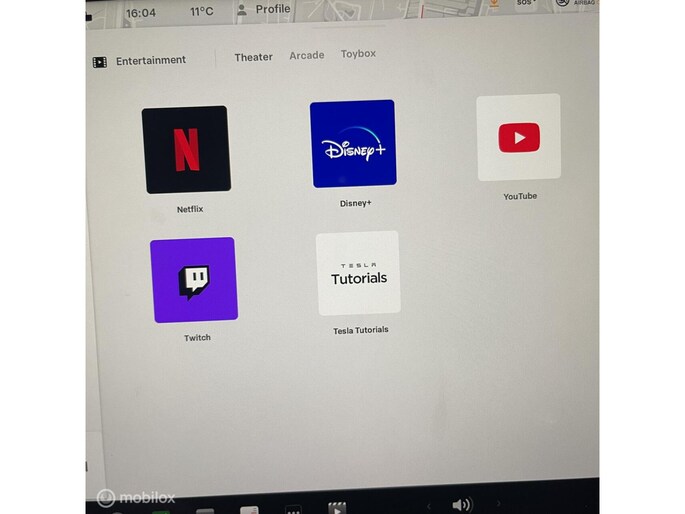Launch the Disney+ app
This screenshot has height=514, width=685.
[x=353, y=144]
